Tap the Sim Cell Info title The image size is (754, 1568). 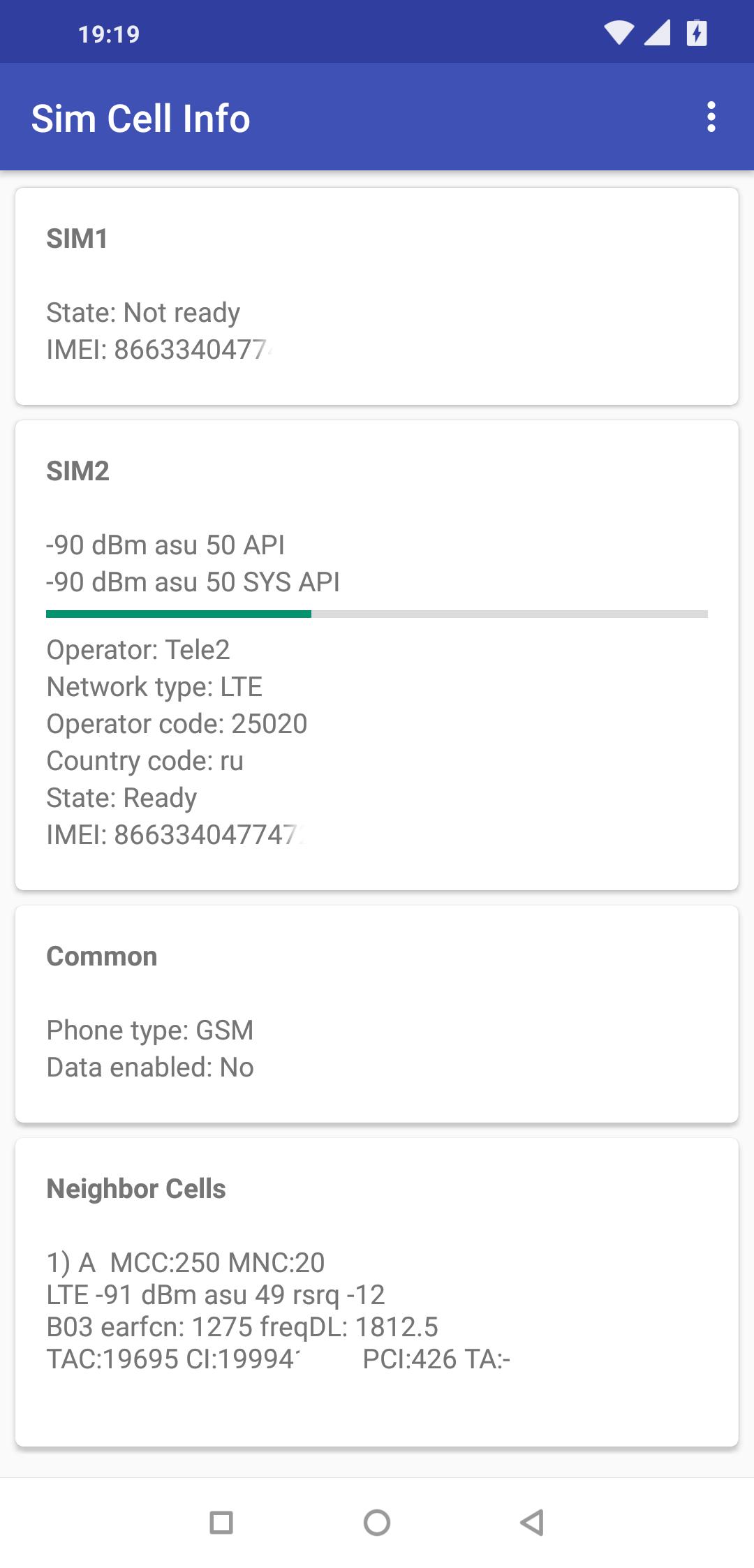pyautogui.click(x=141, y=118)
